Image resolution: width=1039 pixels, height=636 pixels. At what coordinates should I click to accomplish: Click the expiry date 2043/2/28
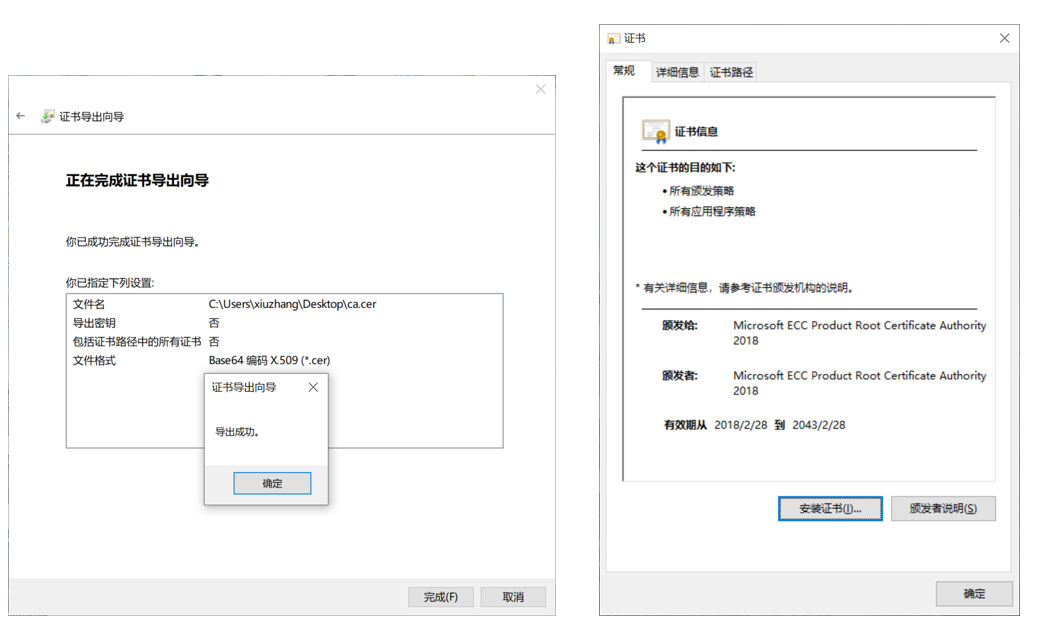819,425
